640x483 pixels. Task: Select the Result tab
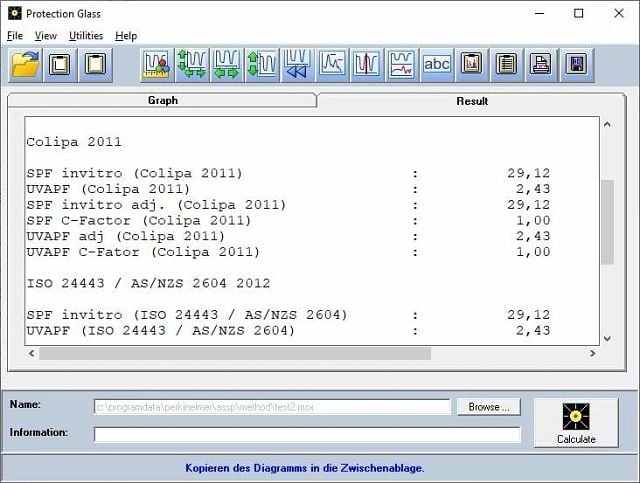[x=472, y=101]
